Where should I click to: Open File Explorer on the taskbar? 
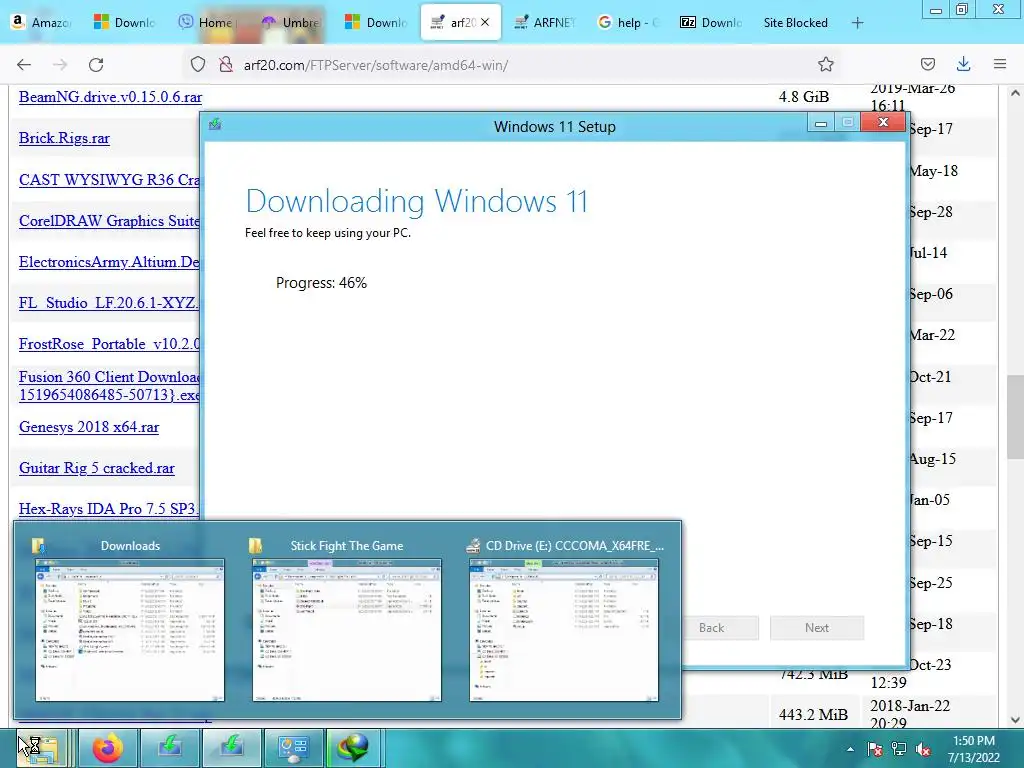point(44,748)
